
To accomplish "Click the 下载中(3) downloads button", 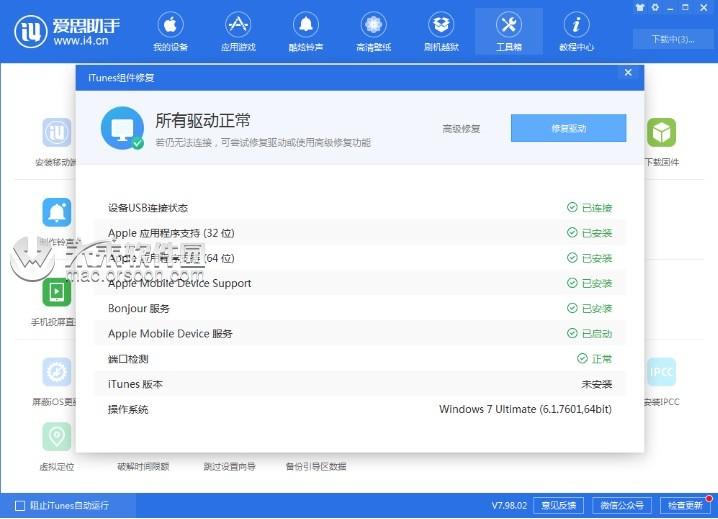I will [672, 39].
